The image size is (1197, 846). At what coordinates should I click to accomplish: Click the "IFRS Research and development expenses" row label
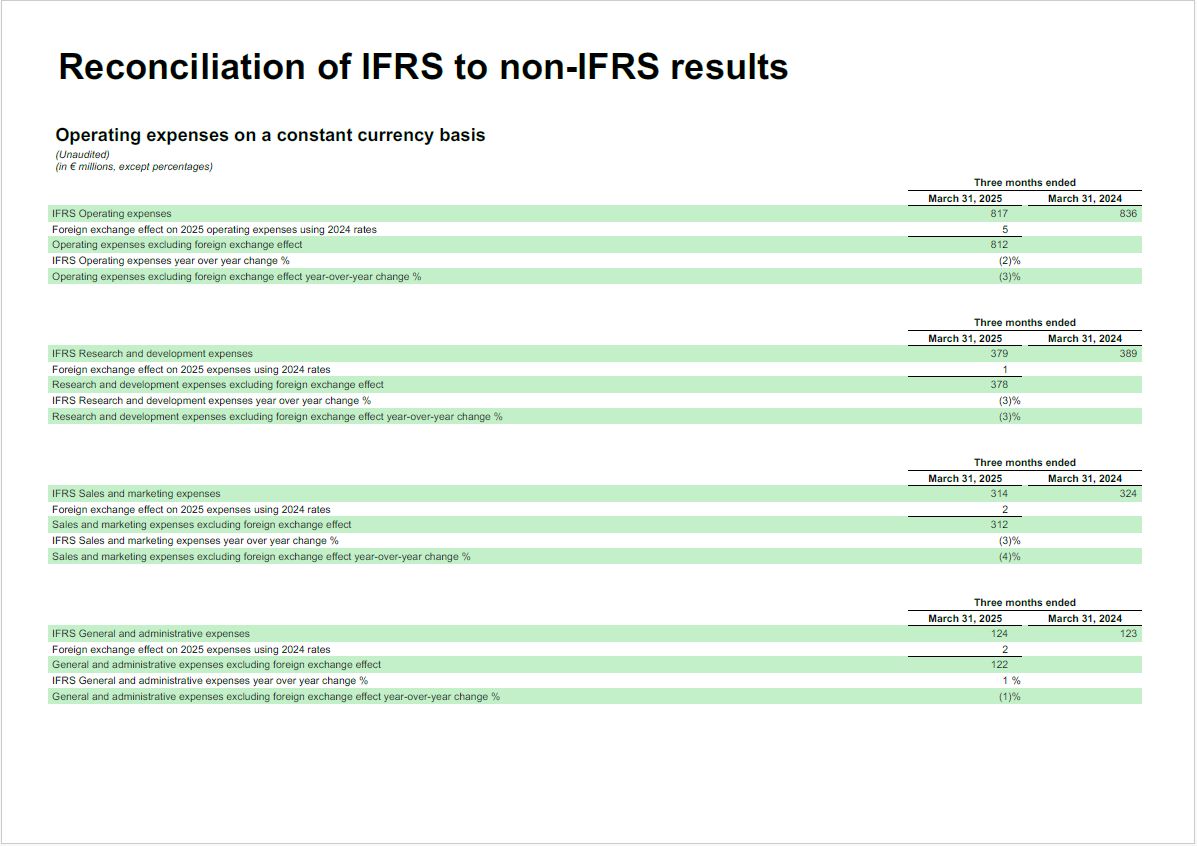click(152, 354)
